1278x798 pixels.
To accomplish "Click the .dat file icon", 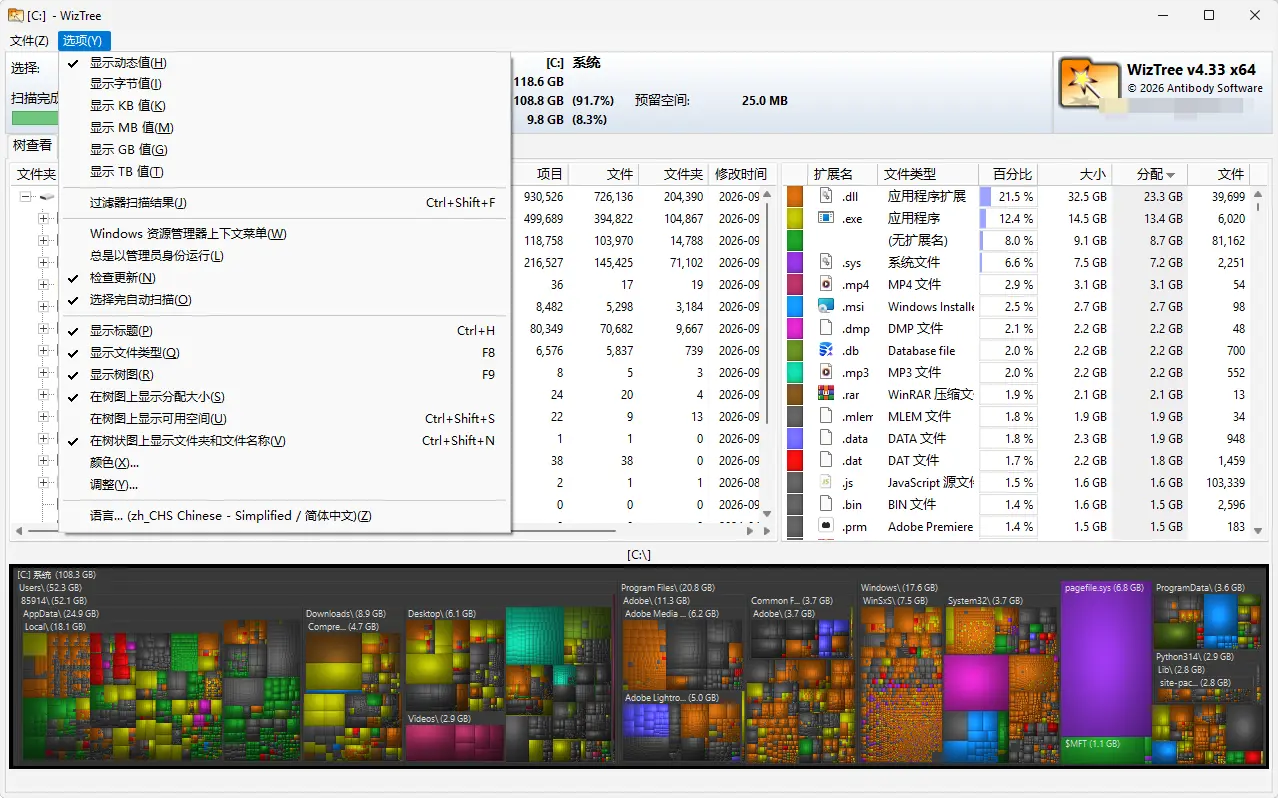I will [x=826, y=460].
